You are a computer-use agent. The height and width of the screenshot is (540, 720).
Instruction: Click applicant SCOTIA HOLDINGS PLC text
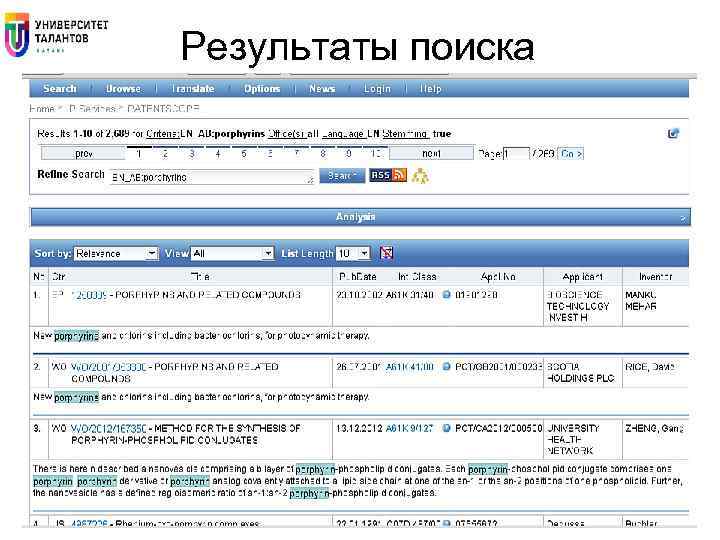[x=580, y=372]
